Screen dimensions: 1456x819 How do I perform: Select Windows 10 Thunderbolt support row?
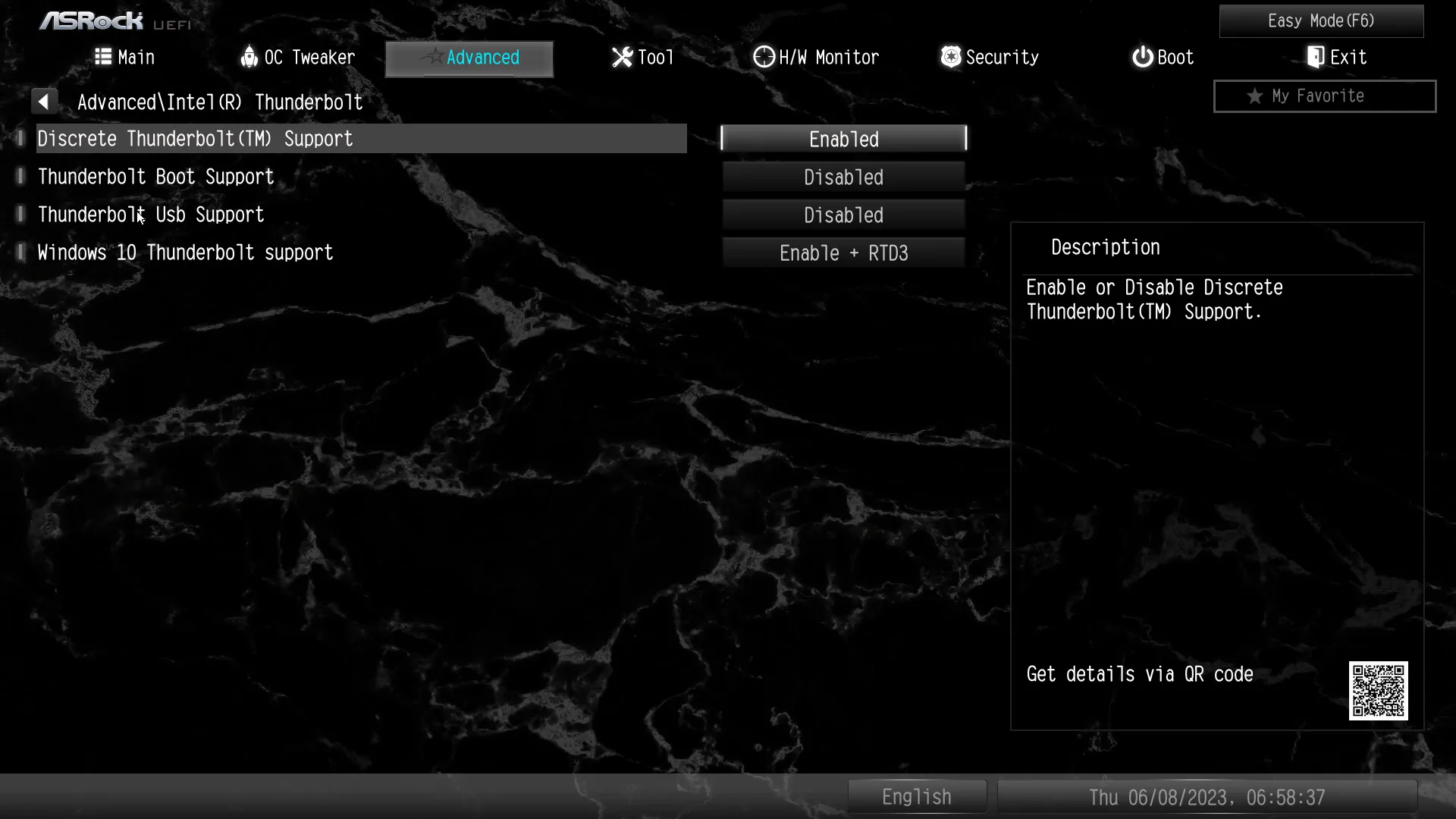pos(362,253)
